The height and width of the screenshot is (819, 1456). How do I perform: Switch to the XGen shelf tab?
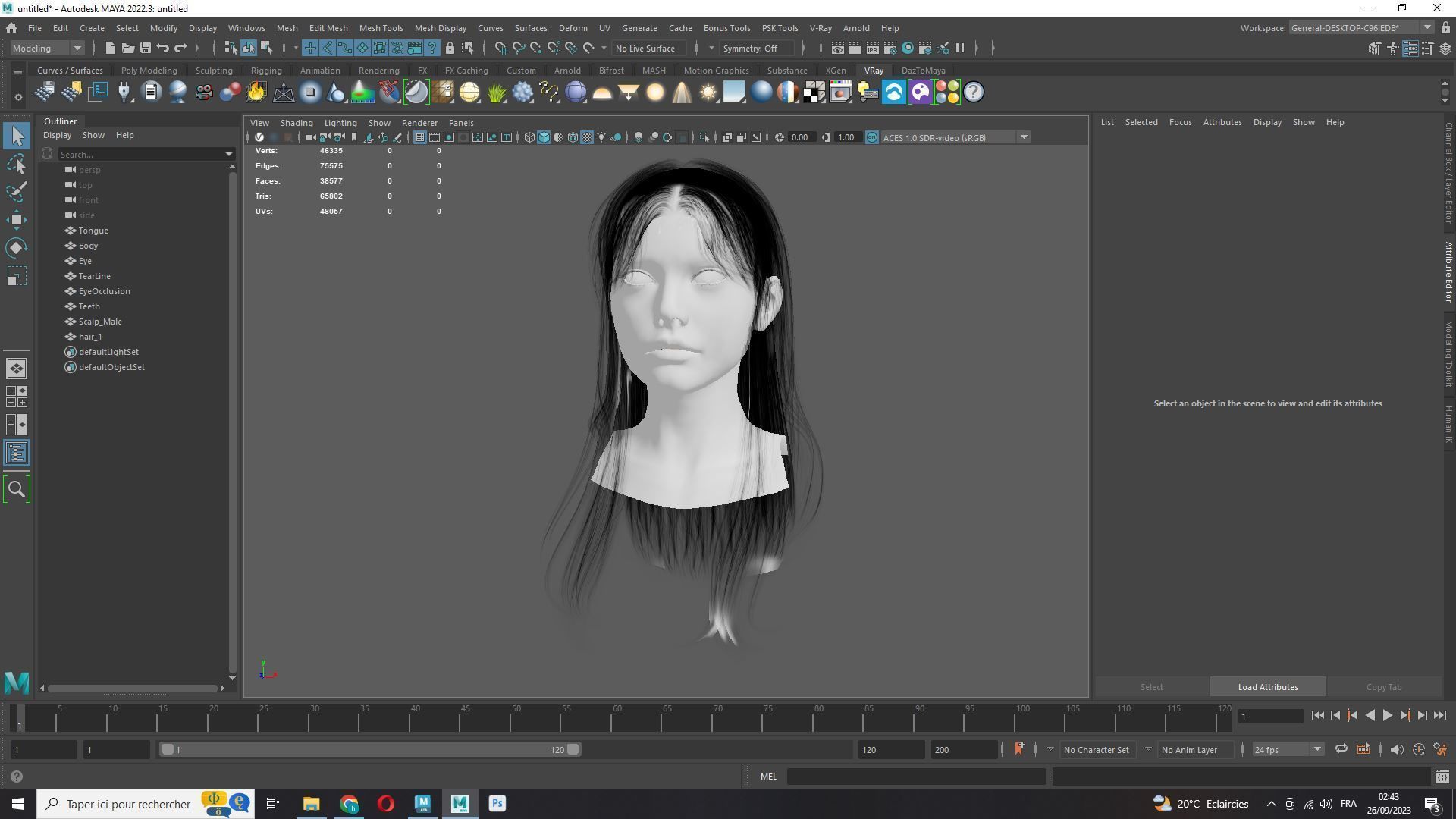click(835, 71)
